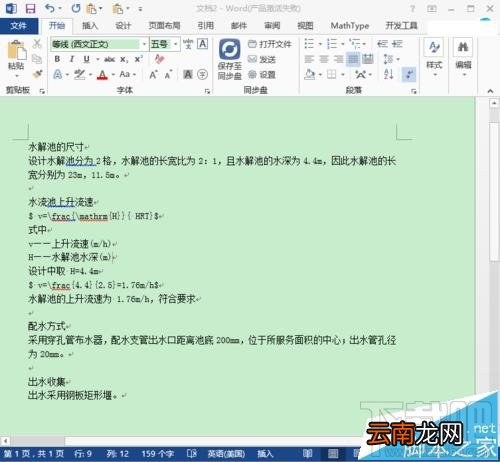Switch to 插入 ribbon tab
The width and height of the screenshot is (500, 462).
click(90, 26)
